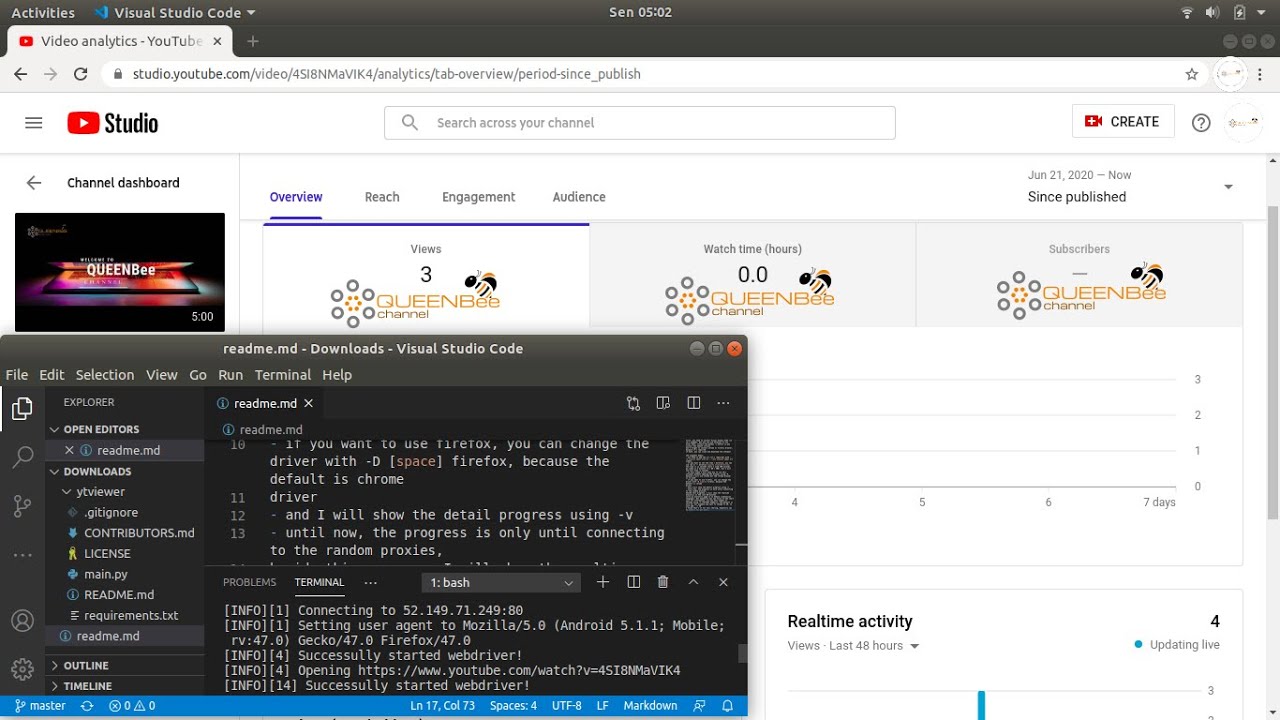Open the VS Code Selection menu
The image size is (1280, 720).
click(105, 375)
